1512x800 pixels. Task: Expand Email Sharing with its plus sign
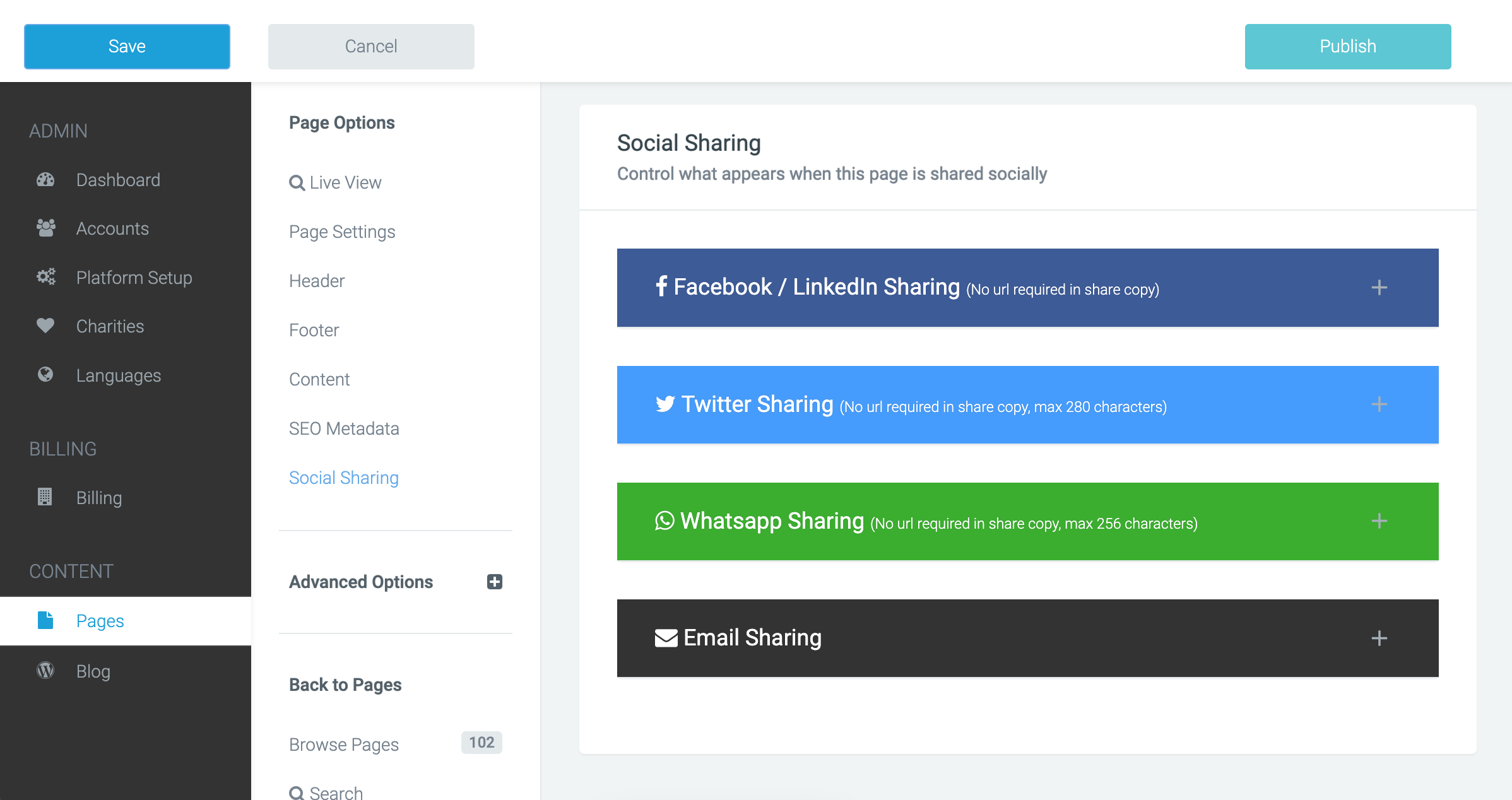(1379, 638)
